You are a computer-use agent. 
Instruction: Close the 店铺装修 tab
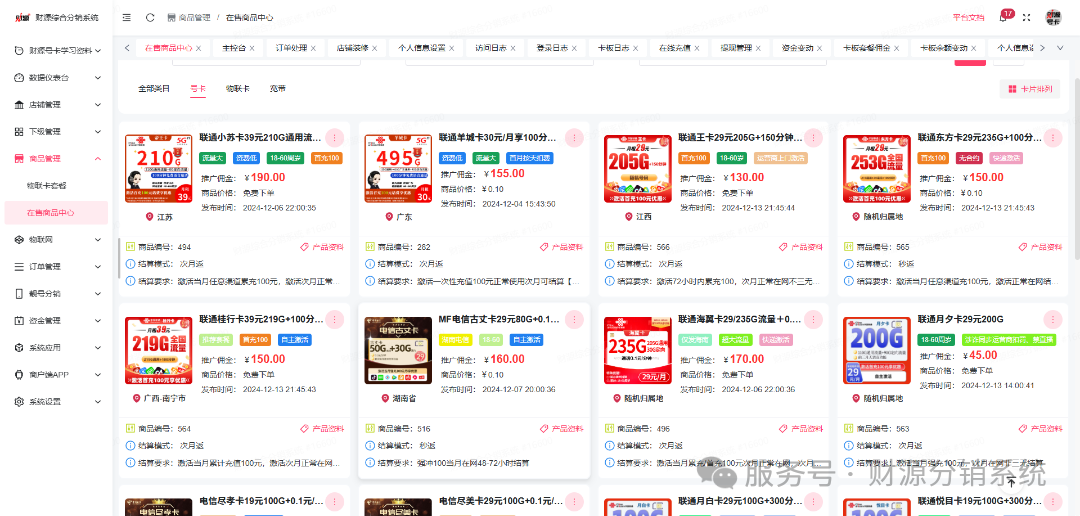coord(375,48)
